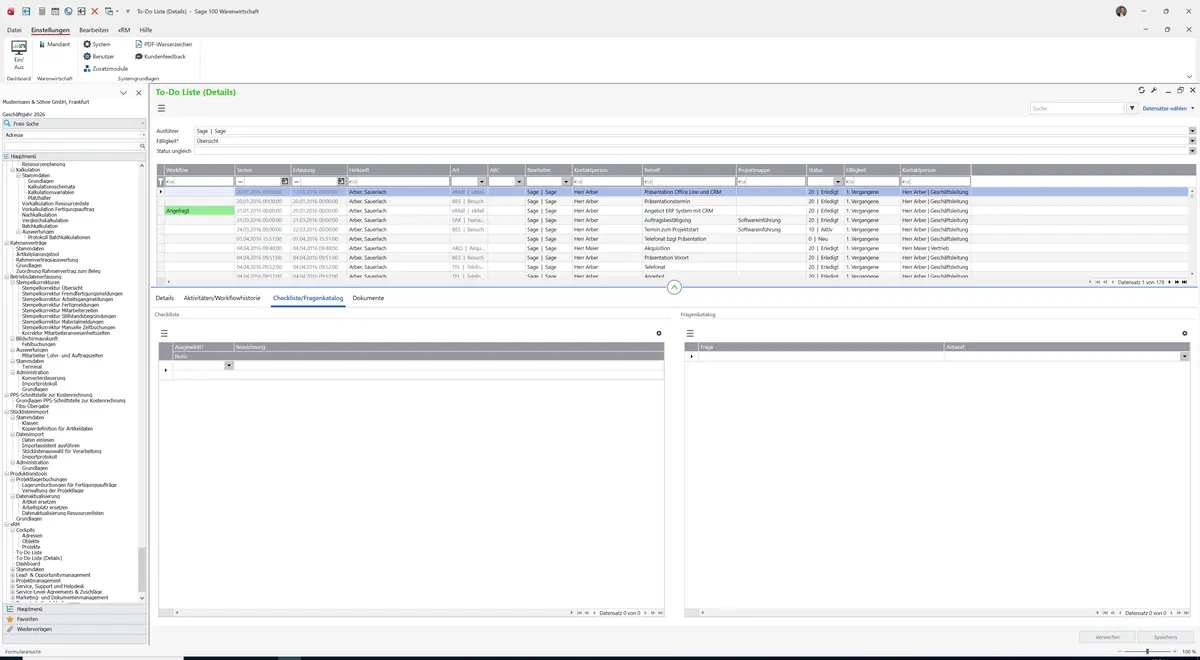Open Status ungleich dropdown arrow
This screenshot has width=1200, height=660.
point(1192,151)
